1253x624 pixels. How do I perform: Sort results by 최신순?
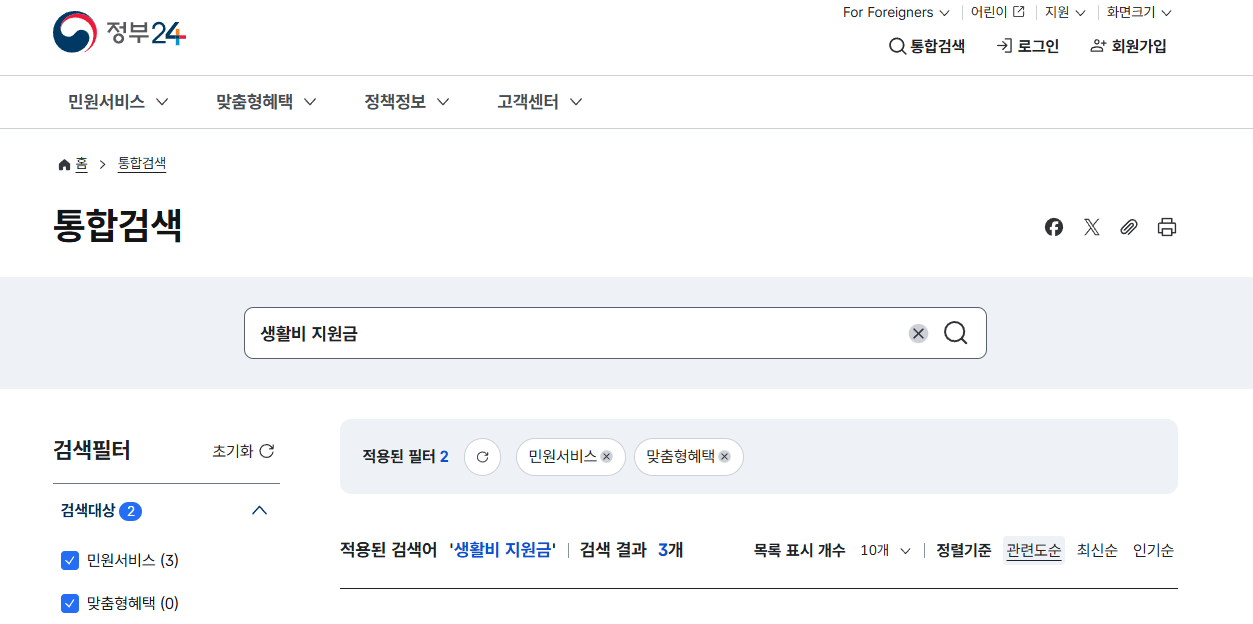point(1096,549)
